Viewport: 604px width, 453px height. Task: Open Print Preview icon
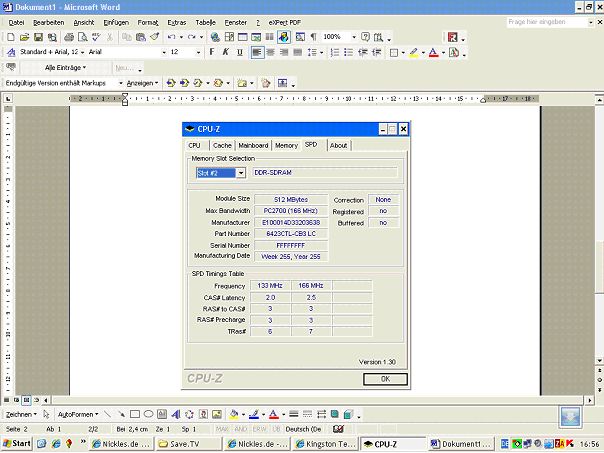82,37
